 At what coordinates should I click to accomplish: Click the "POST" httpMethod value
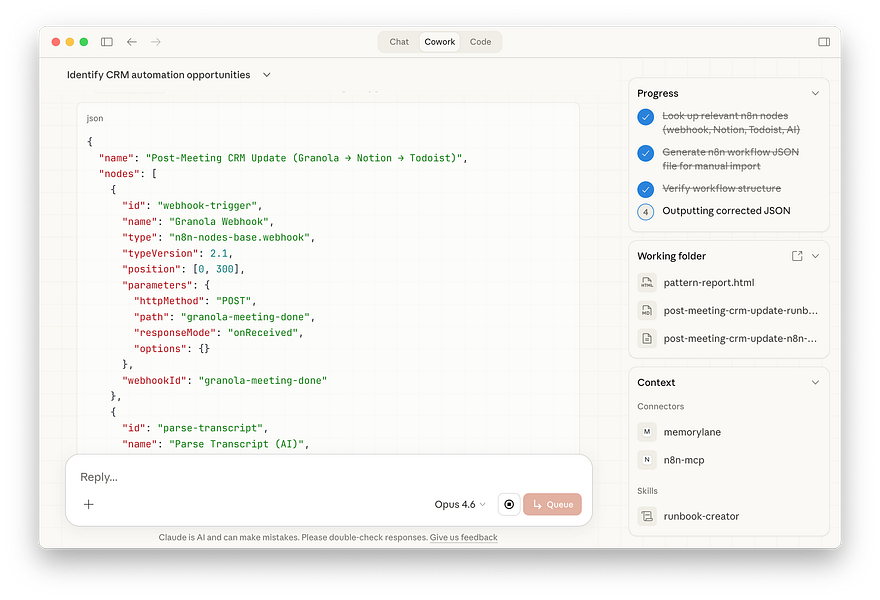[233, 301]
